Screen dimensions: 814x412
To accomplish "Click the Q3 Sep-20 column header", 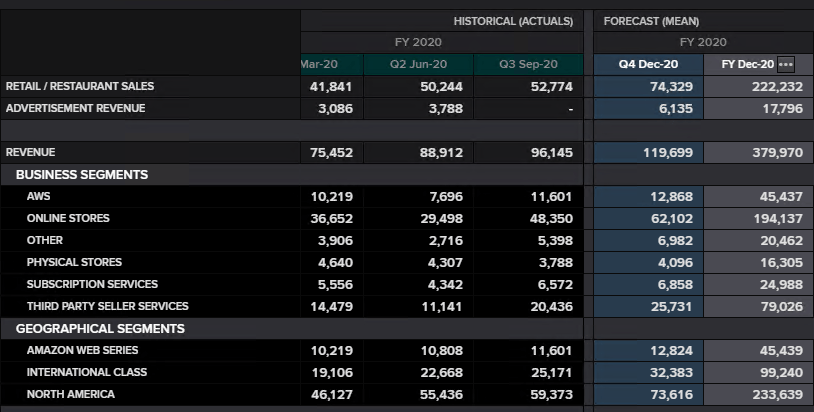I will point(529,64).
